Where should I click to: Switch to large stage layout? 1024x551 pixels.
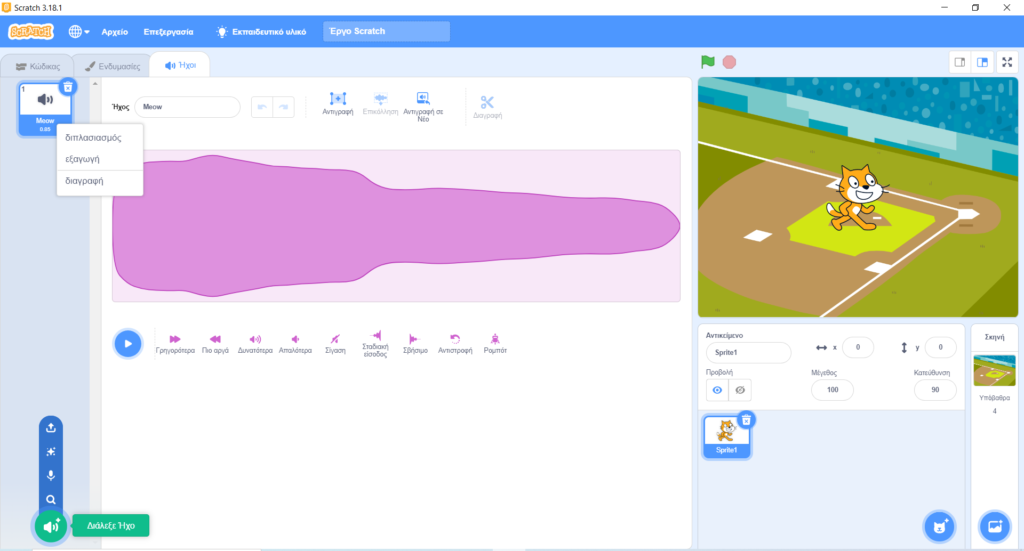tap(982, 63)
